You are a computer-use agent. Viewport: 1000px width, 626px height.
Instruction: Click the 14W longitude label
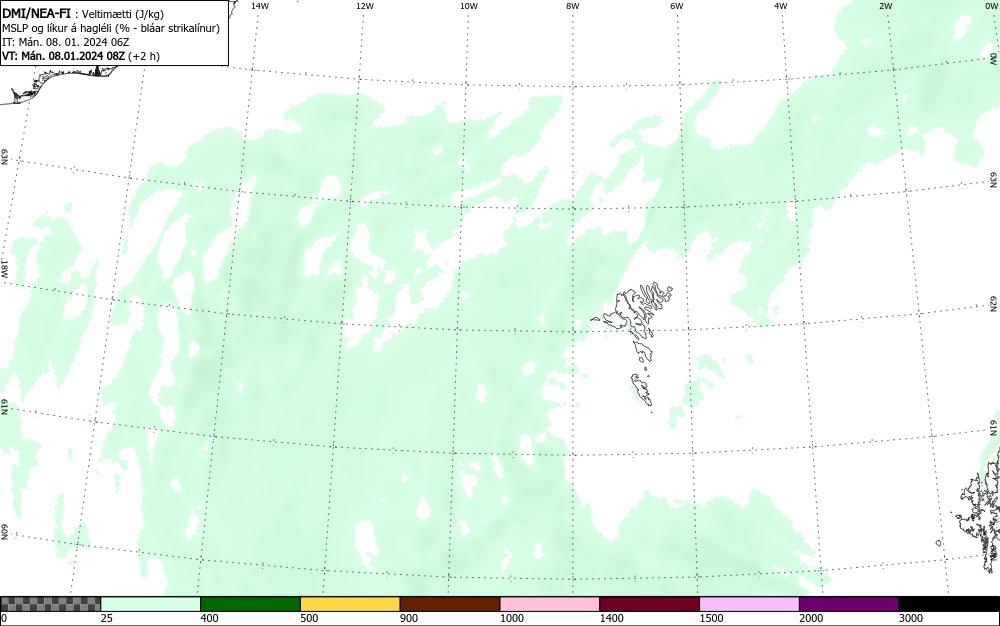click(259, 6)
